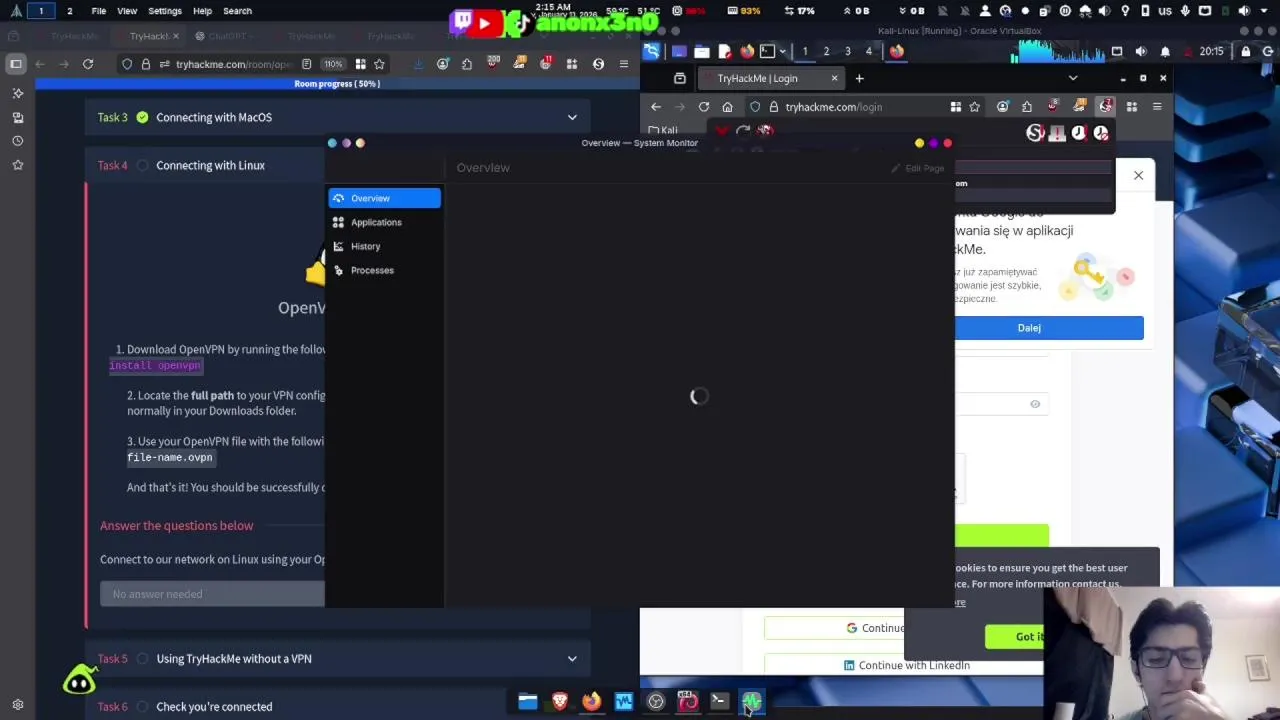Click Edit Page in System Monitor
1280x720 pixels.
[x=918, y=168]
